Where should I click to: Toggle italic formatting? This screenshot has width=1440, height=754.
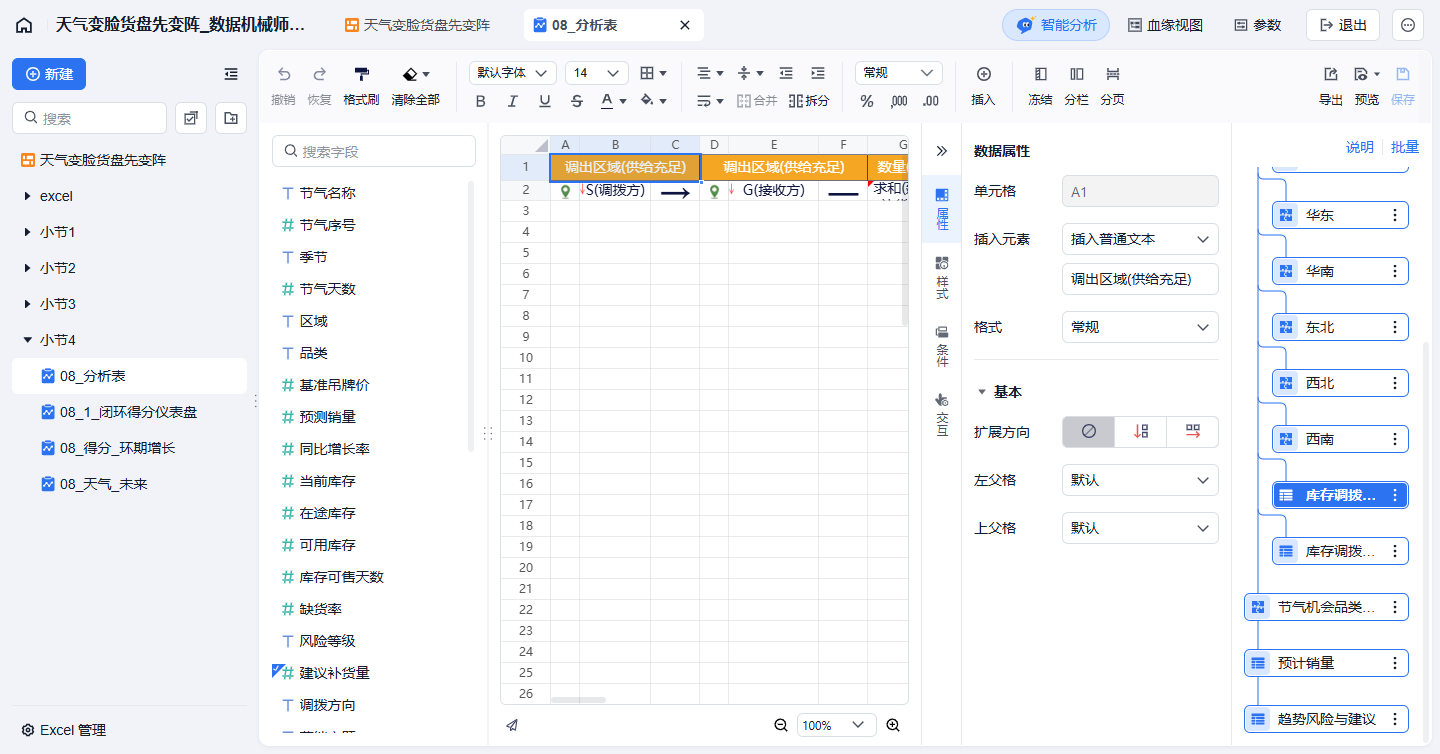[x=513, y=101]
